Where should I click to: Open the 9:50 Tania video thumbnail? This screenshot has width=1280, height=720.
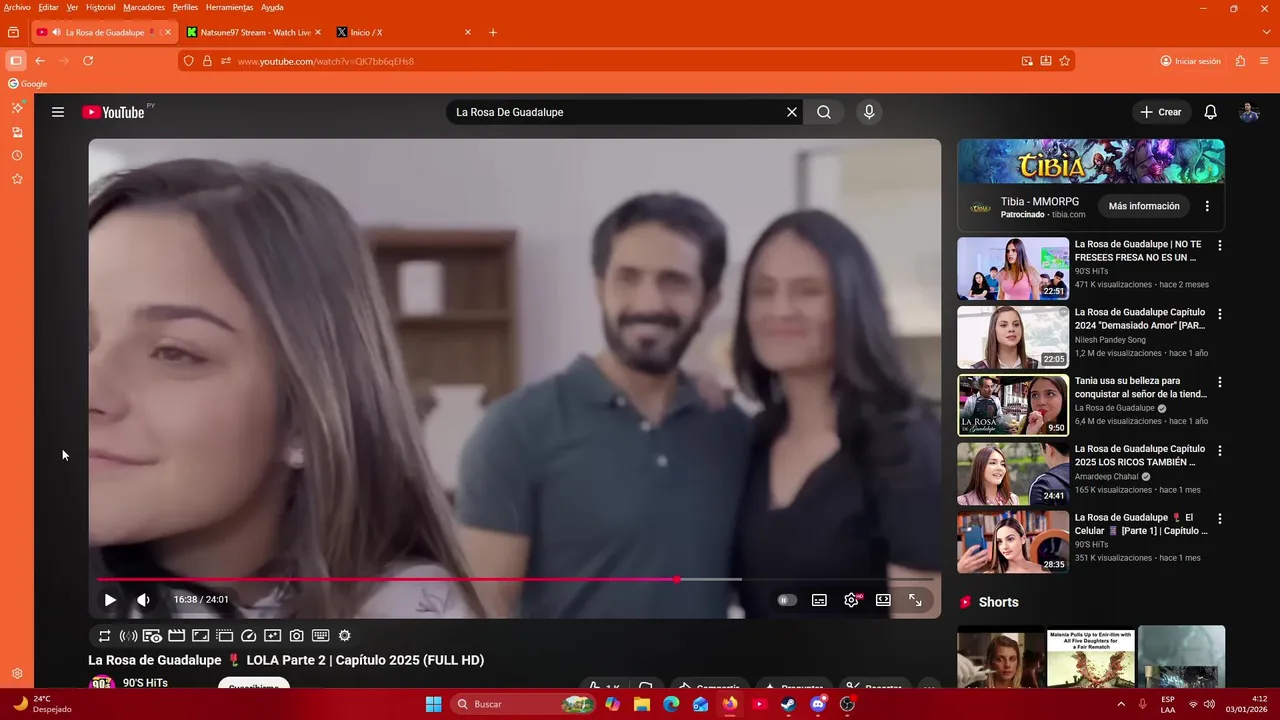[x=1013, y=405]
